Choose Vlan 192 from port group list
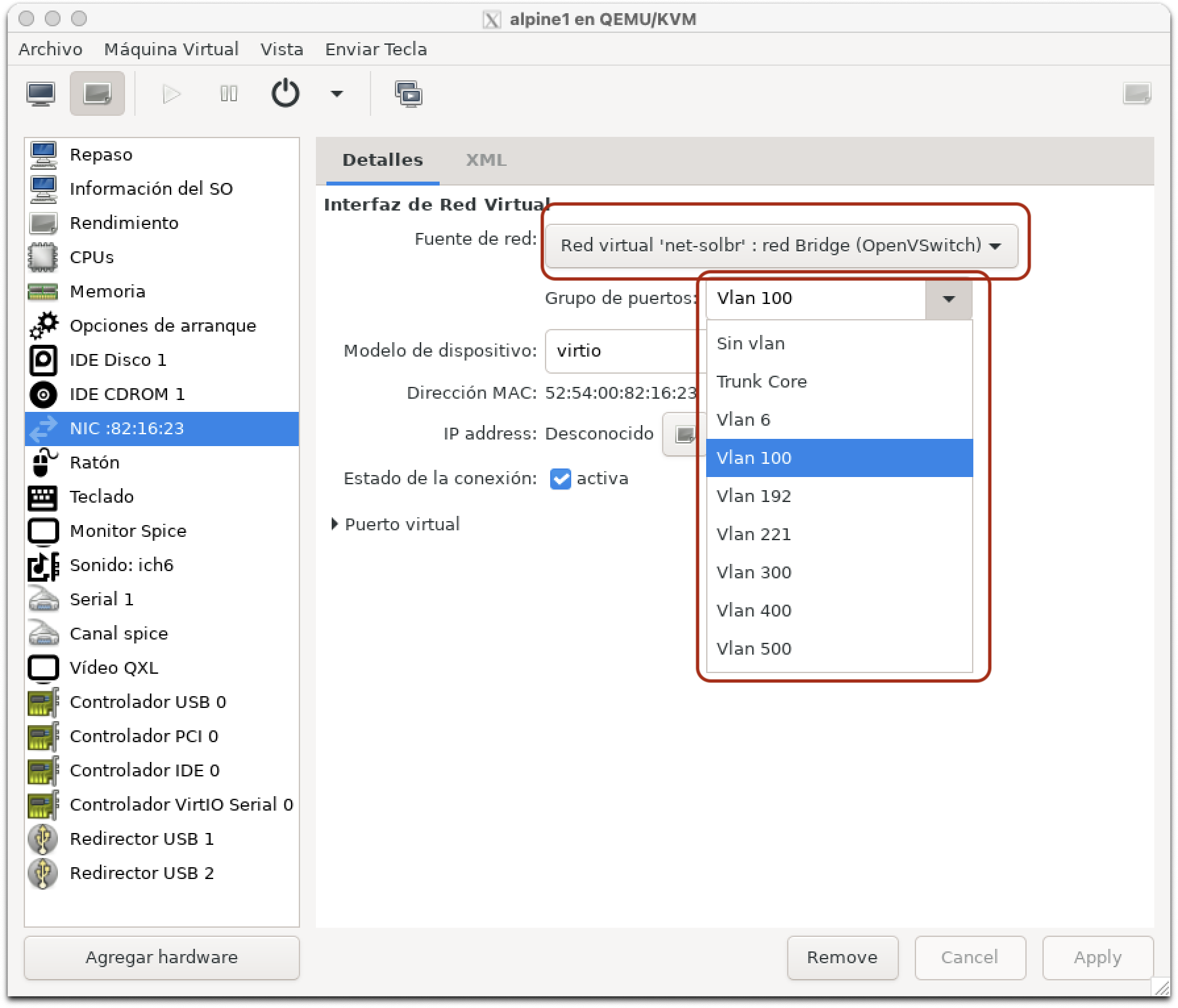This screenshot has width=1178, height=1008. pos(839,496)
